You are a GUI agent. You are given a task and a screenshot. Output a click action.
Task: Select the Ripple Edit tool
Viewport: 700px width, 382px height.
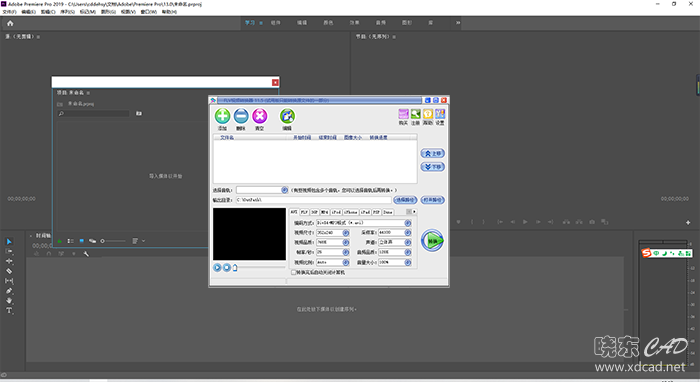click(9, 261)
